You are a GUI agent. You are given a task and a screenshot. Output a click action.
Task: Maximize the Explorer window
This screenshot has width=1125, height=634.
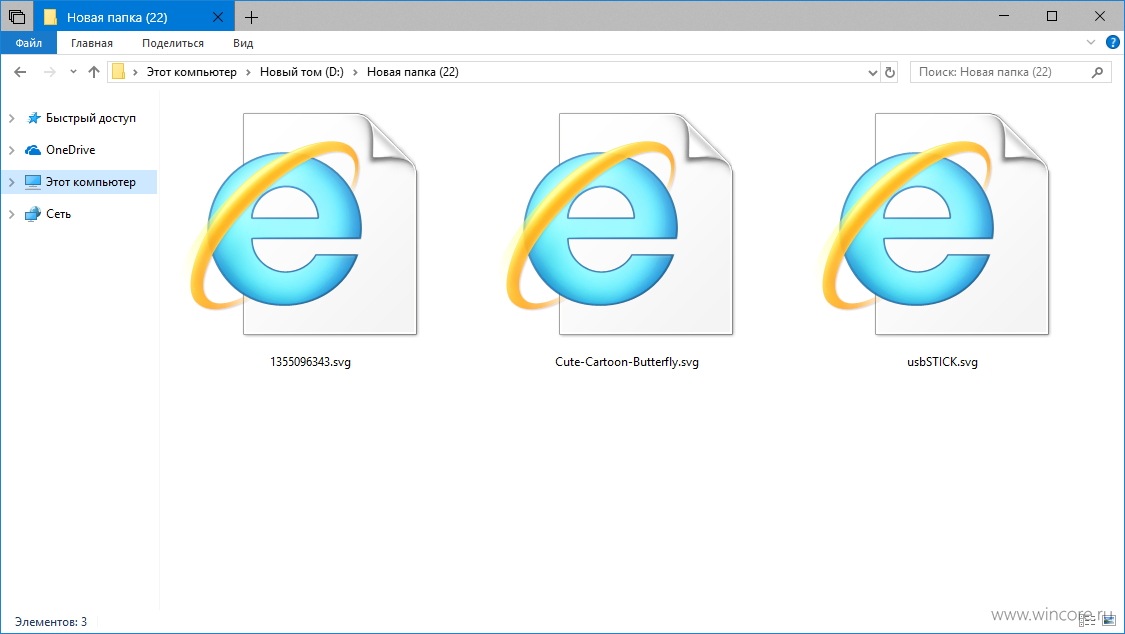[1052, 16]
